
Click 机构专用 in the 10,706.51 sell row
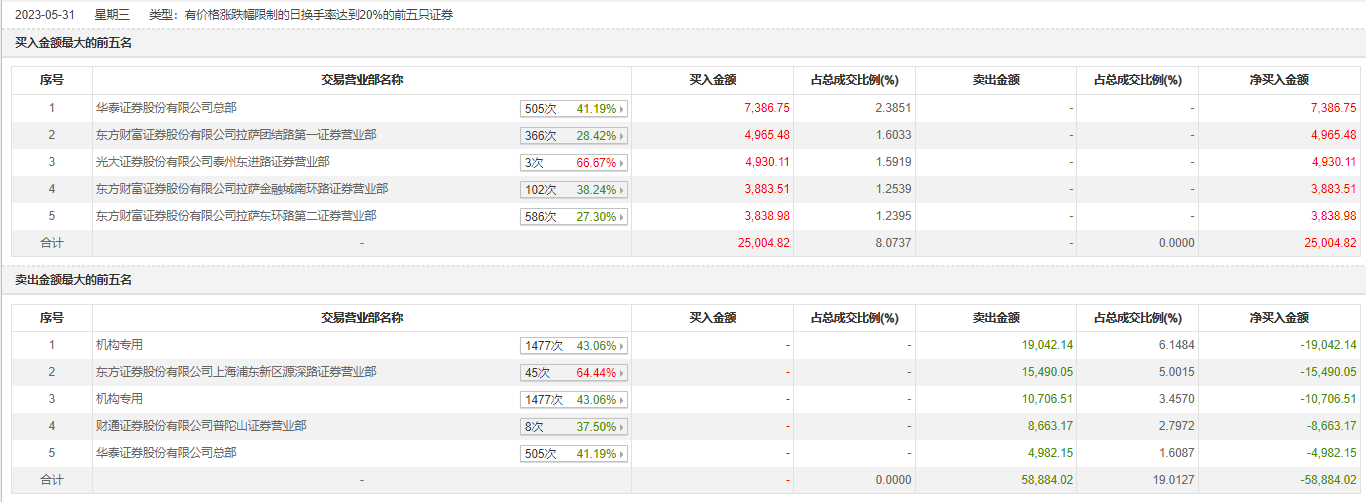pyautogui.click(x=119, y=398)
